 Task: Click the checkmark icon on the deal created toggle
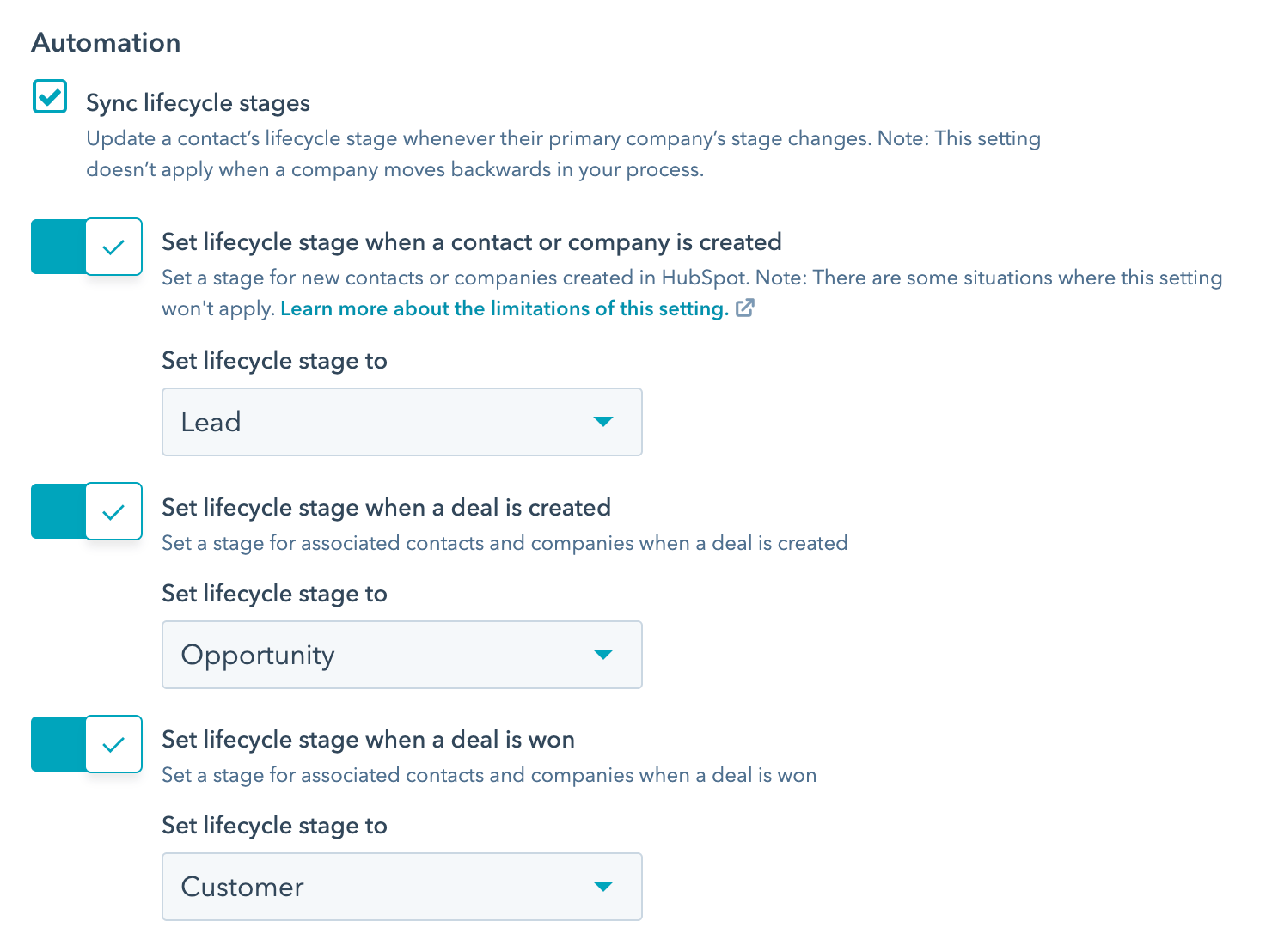[x=113, y=511]
